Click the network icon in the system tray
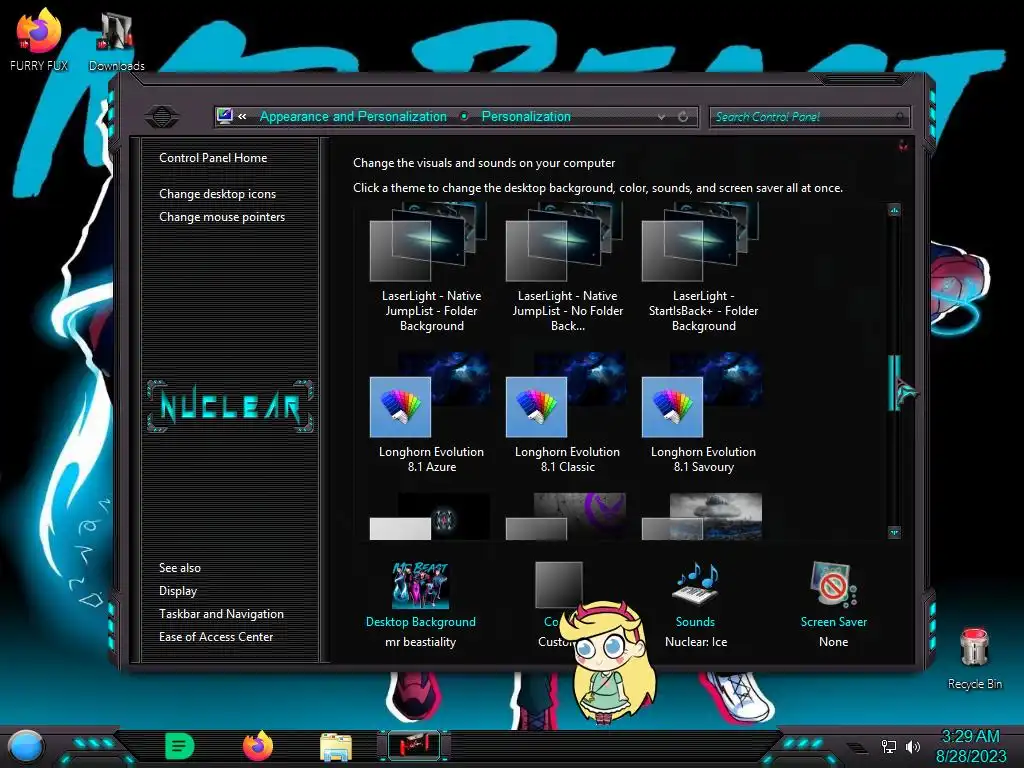Screen dimensions: 1024x768 pos(888,746)
